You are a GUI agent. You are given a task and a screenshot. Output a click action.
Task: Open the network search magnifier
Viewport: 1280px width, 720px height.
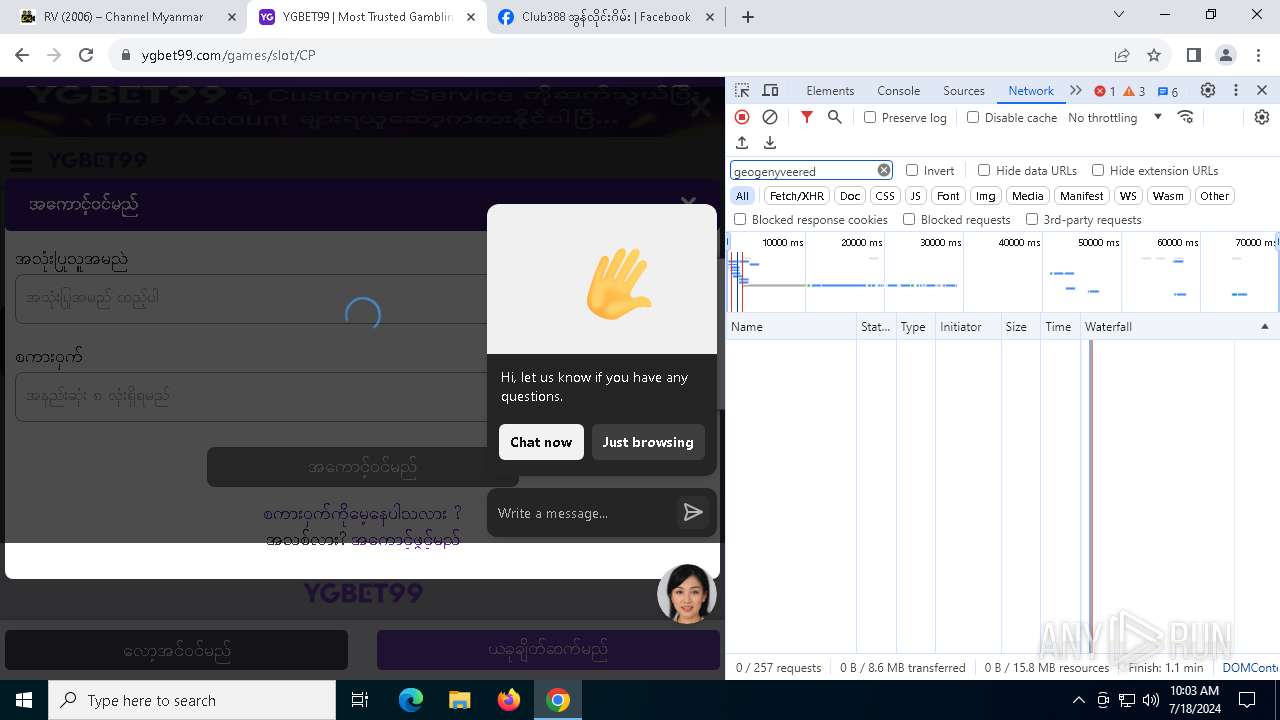coord(835,117)
